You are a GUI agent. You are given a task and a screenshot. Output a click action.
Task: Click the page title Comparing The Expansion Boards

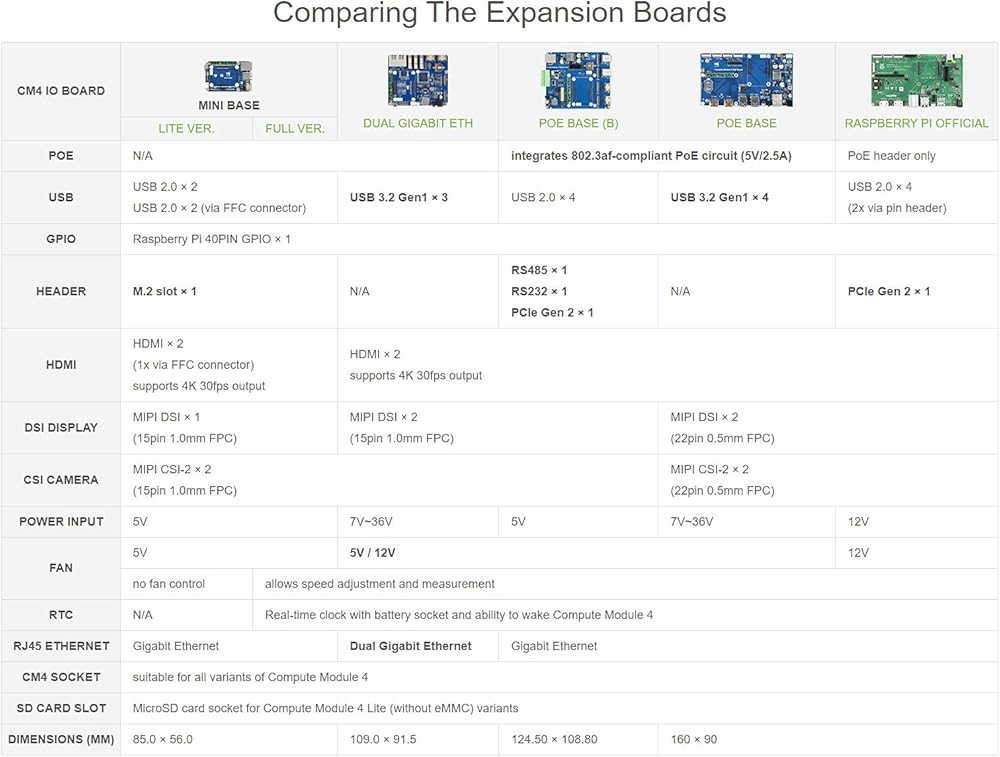click(499, 13)
